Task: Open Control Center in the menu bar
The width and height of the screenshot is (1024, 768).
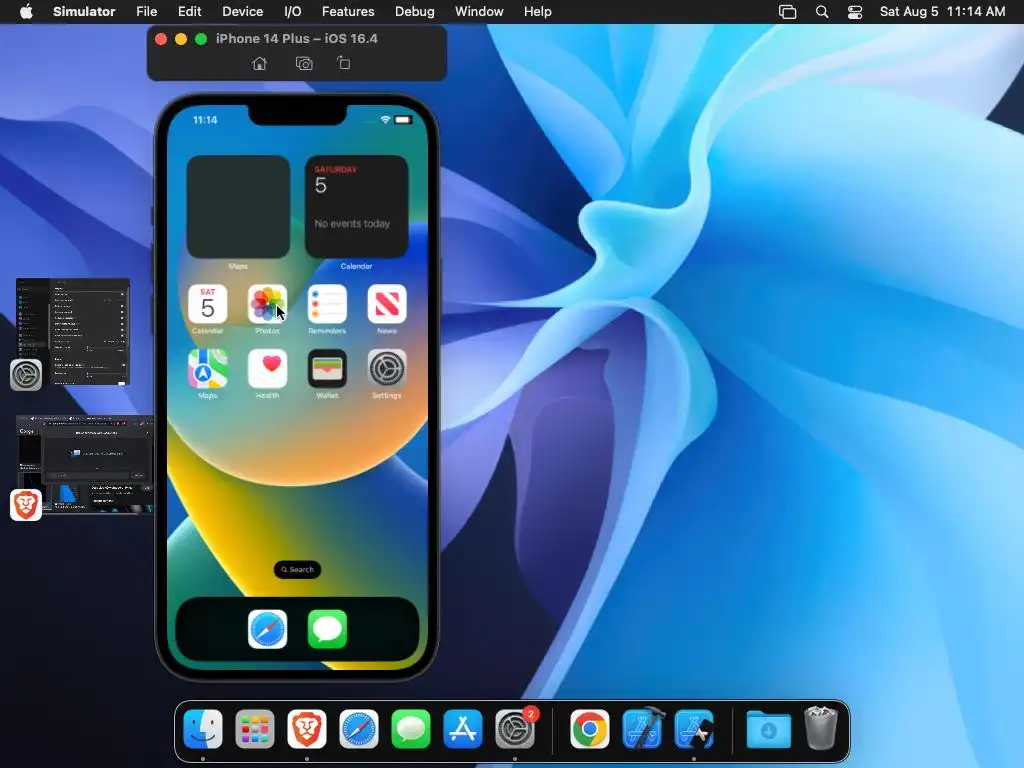Action: tap(855, 12)
